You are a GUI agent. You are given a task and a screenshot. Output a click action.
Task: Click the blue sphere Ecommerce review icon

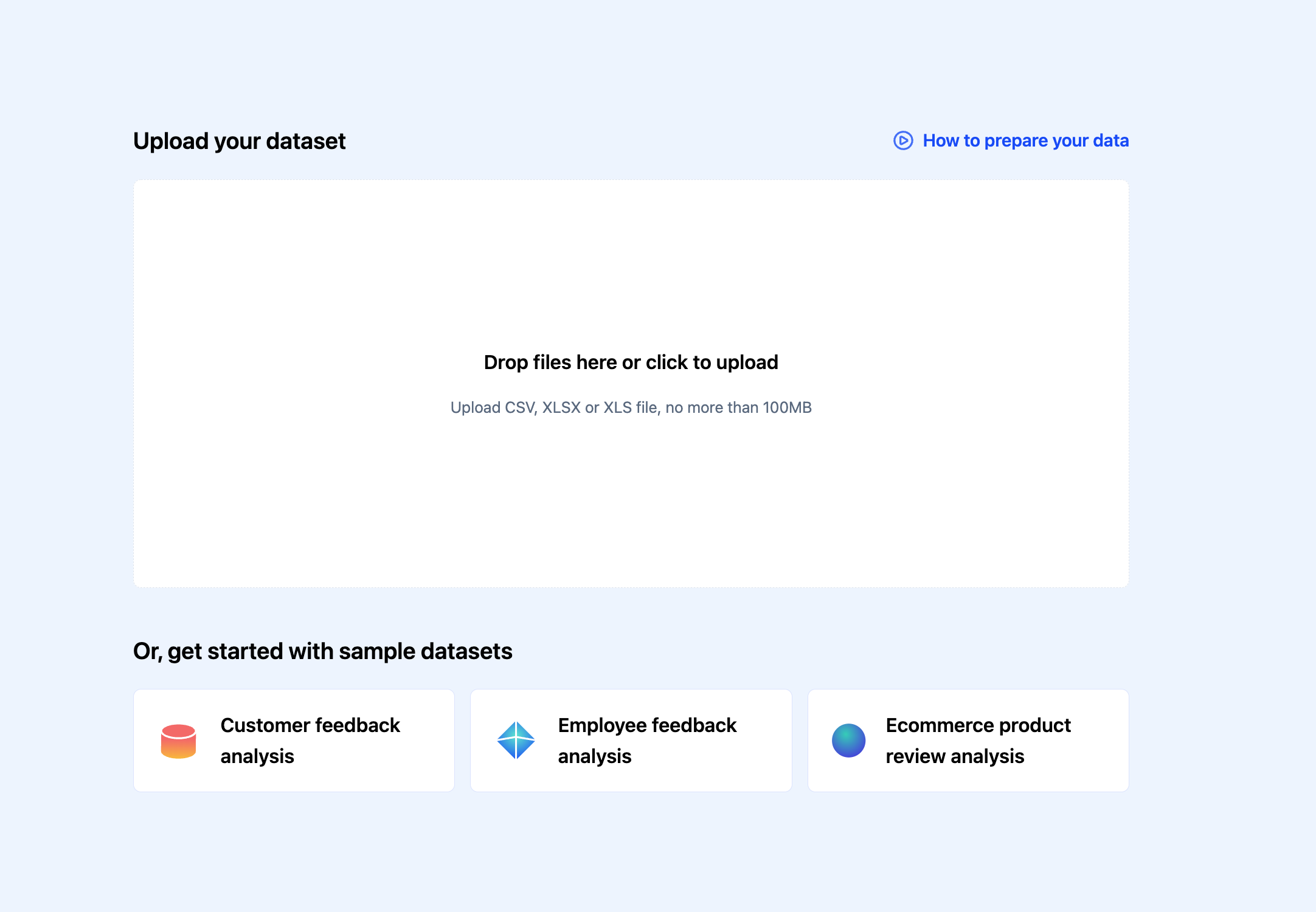point(848,741)
